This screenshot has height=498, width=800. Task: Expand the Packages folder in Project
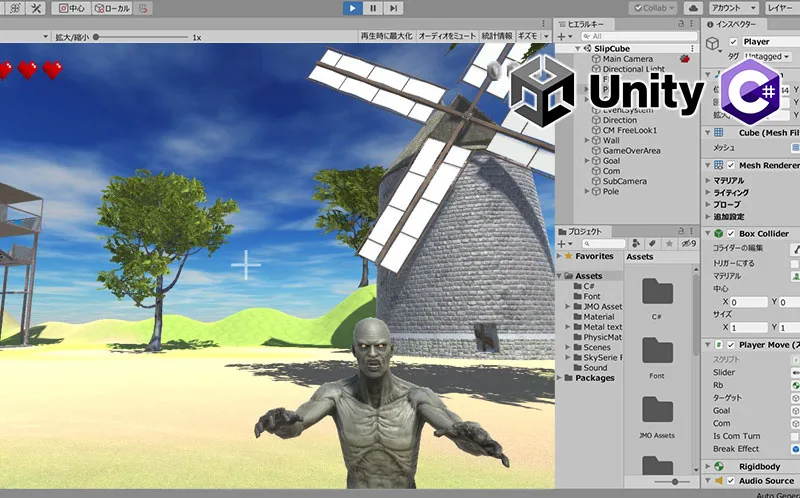tap(559, 378)
